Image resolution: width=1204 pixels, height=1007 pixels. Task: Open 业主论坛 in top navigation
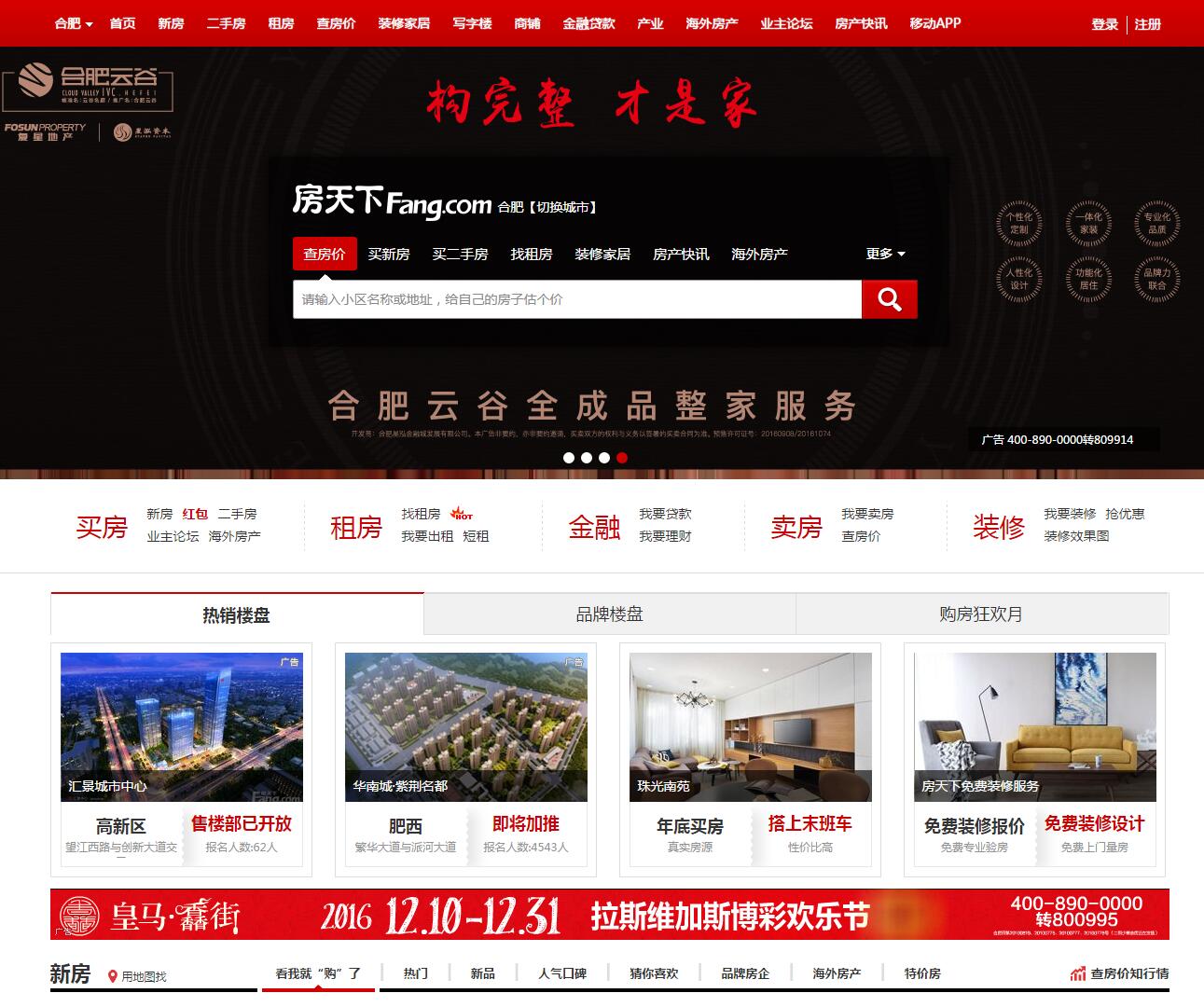pos(786,23)
